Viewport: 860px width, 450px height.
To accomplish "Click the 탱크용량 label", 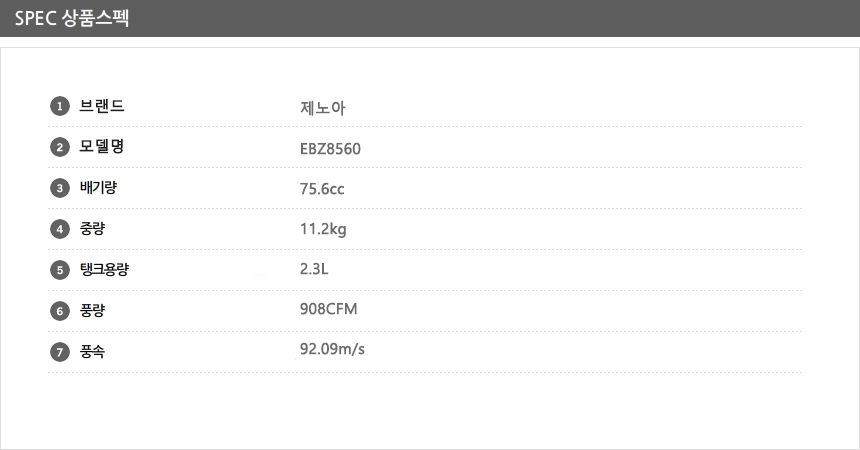I will coord(104,270).
